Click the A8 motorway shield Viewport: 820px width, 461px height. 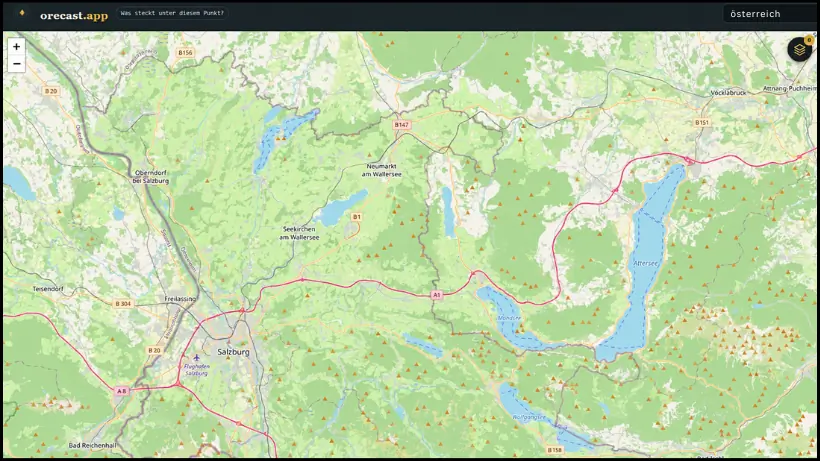[121, 391]
